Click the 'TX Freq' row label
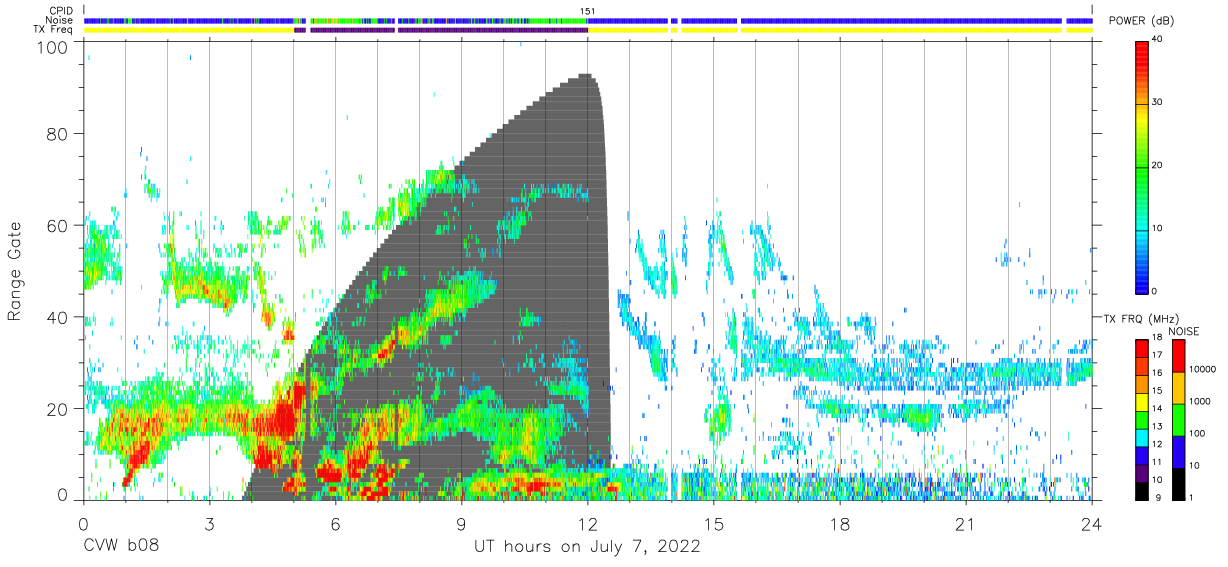The width and height of the screenshot is (1228, 567). coord(53,30)
